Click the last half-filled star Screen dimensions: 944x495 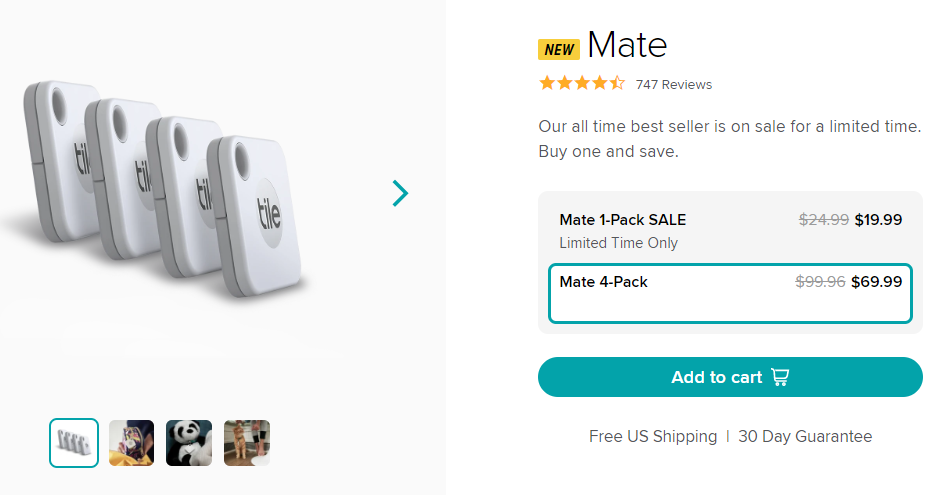tap(617, 84)
